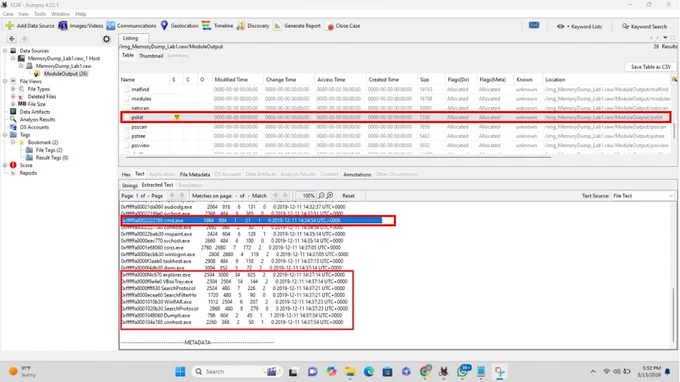Viewport: 680px width, 382px height.
Task: Open the Geolocation tool
Action: [179, 26]
